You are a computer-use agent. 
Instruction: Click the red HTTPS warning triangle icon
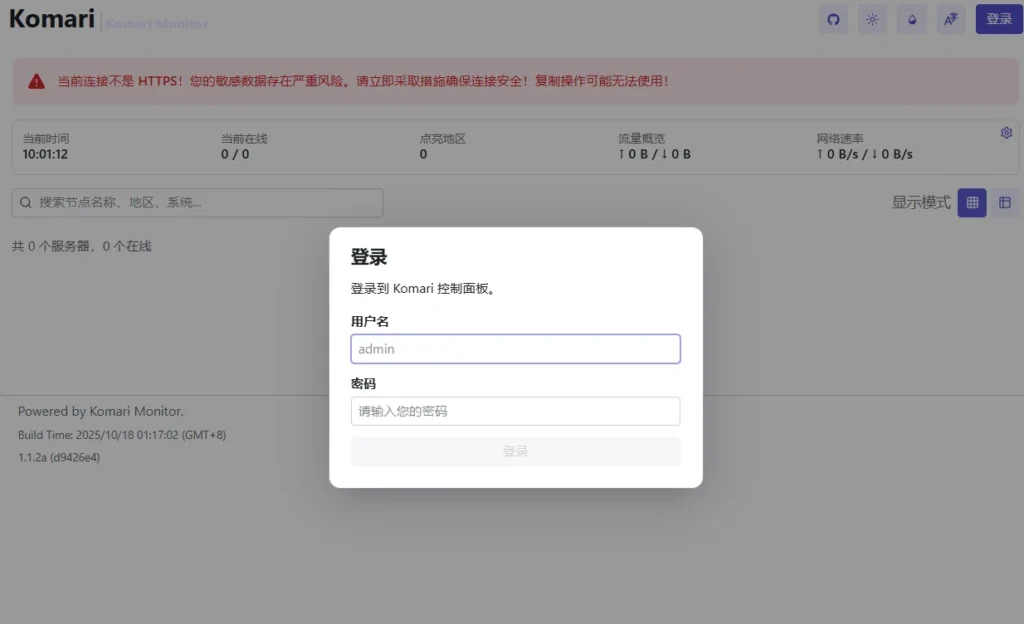tap(37, 82)
